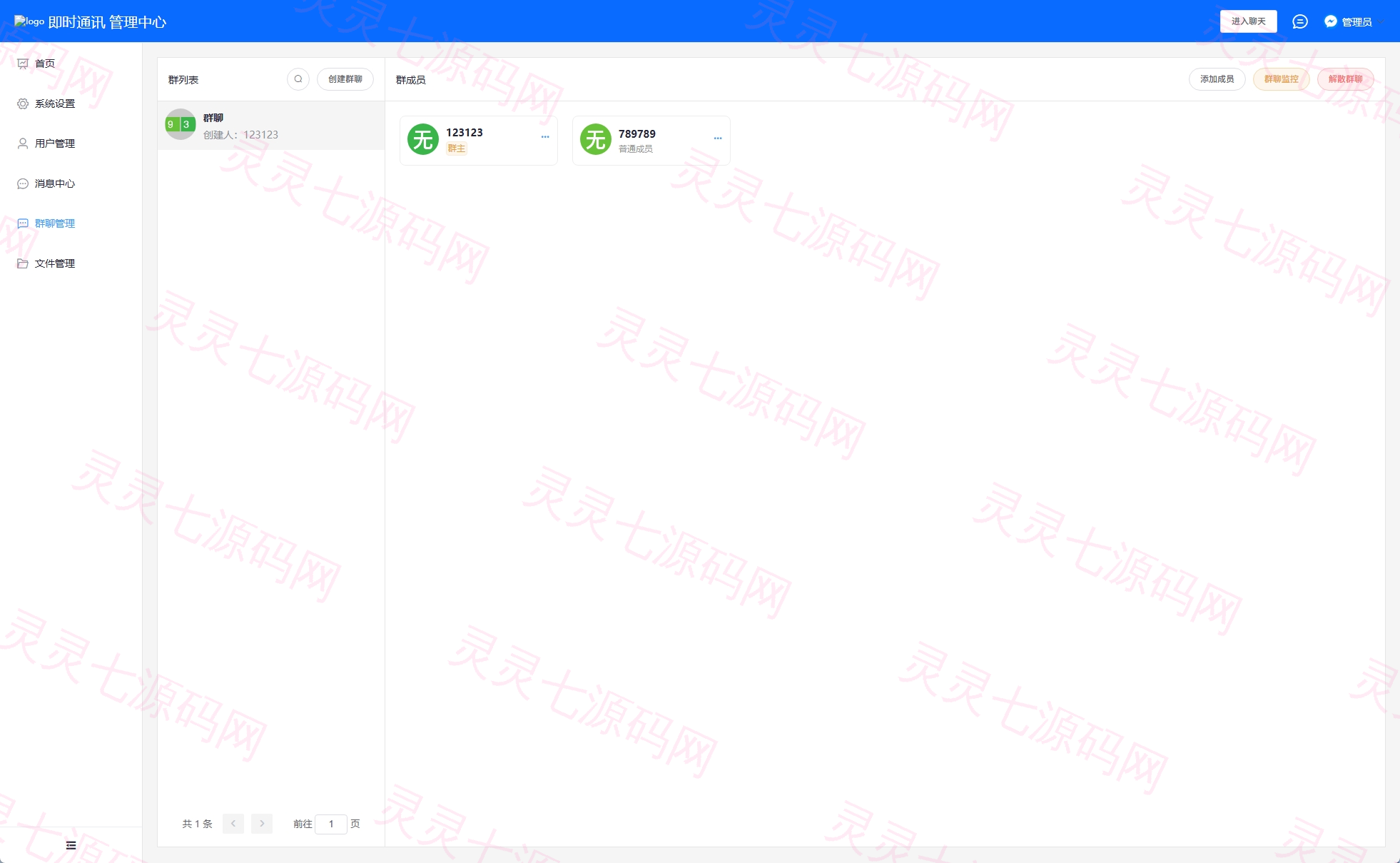The width and height of the screenshot is (1400, 863).
Task: Open header message bubble icon
Action: coord(1300,21)
